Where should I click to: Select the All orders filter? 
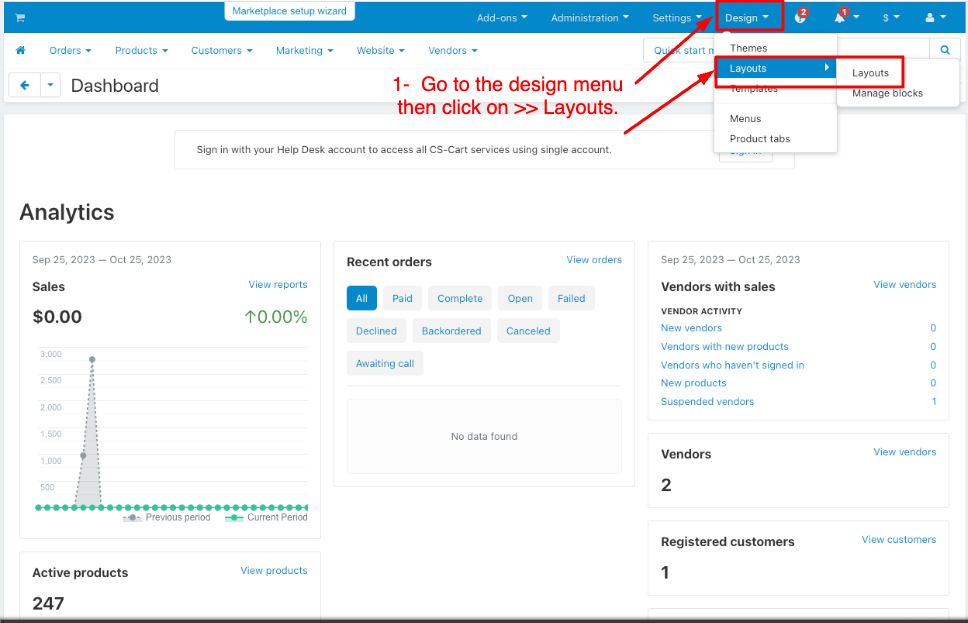point(362,298)
